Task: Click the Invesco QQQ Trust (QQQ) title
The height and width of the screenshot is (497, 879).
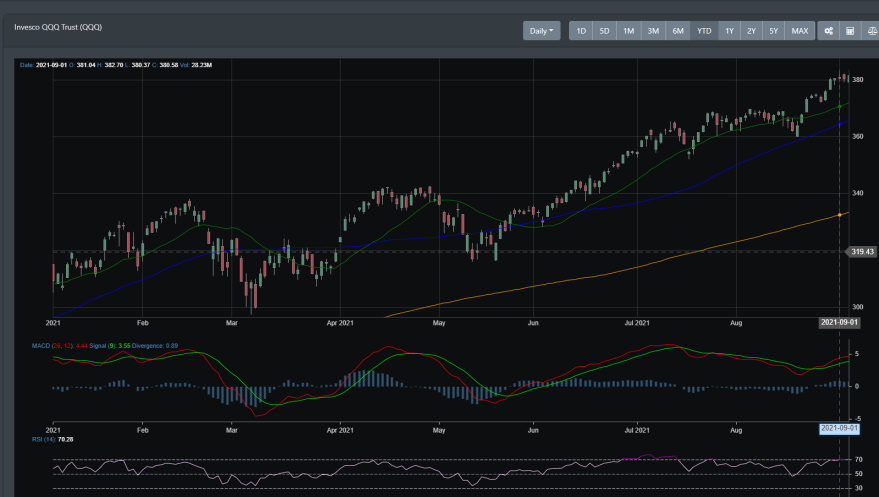Action: (x=58, y=27)
